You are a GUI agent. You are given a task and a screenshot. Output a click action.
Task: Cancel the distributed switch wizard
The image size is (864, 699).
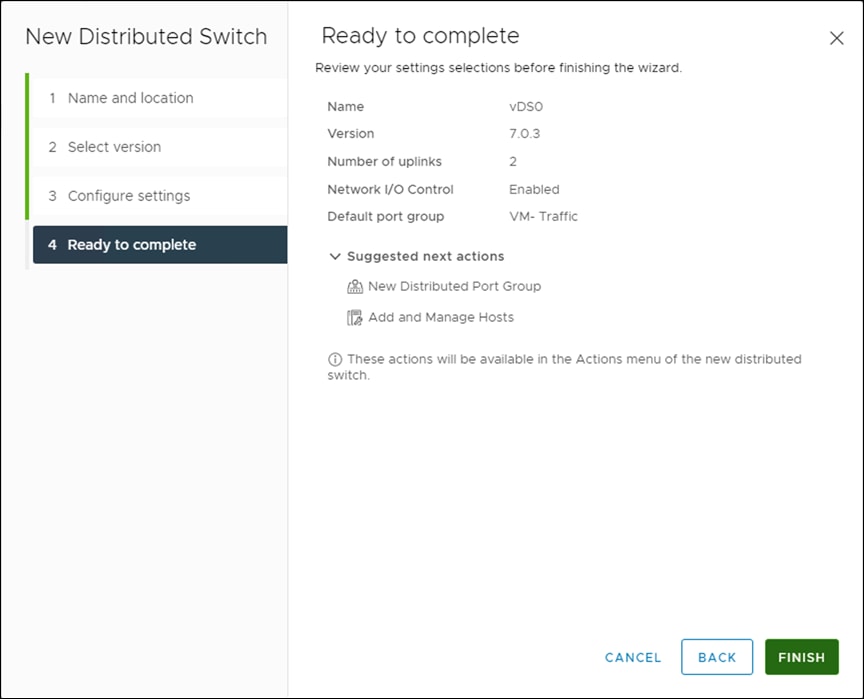coord(632,657)
